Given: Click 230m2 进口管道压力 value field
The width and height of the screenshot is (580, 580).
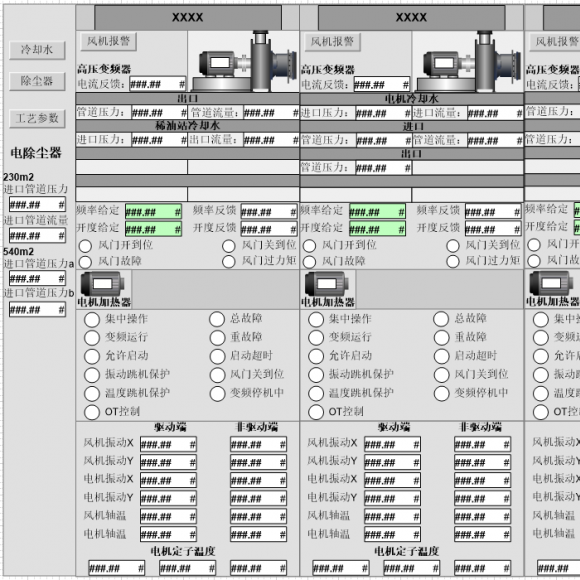Looking at the screenshot, I should pyautogui.click(x=37, y=204).
